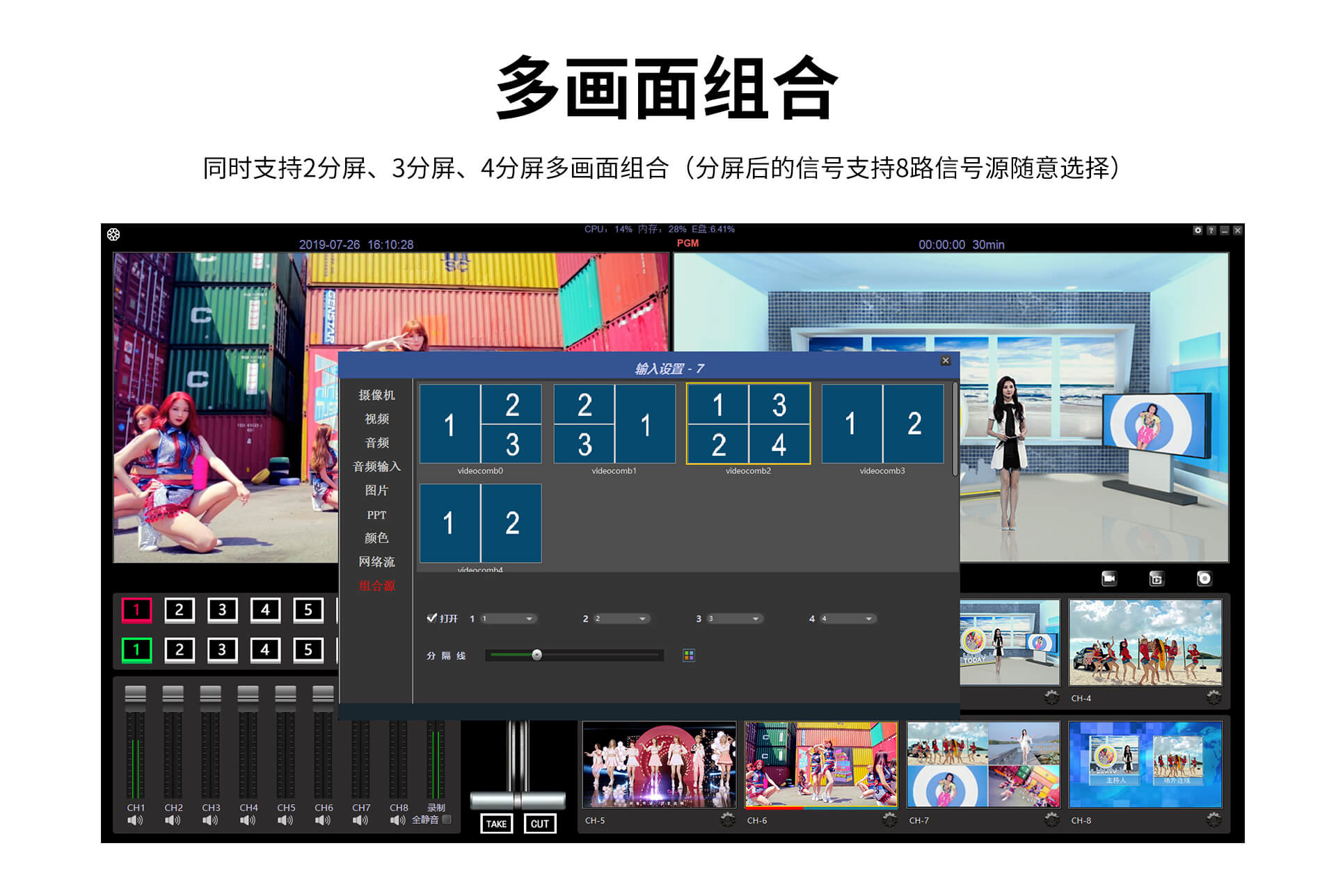Click the CH-8 source thumbnail

point(1145,765)
